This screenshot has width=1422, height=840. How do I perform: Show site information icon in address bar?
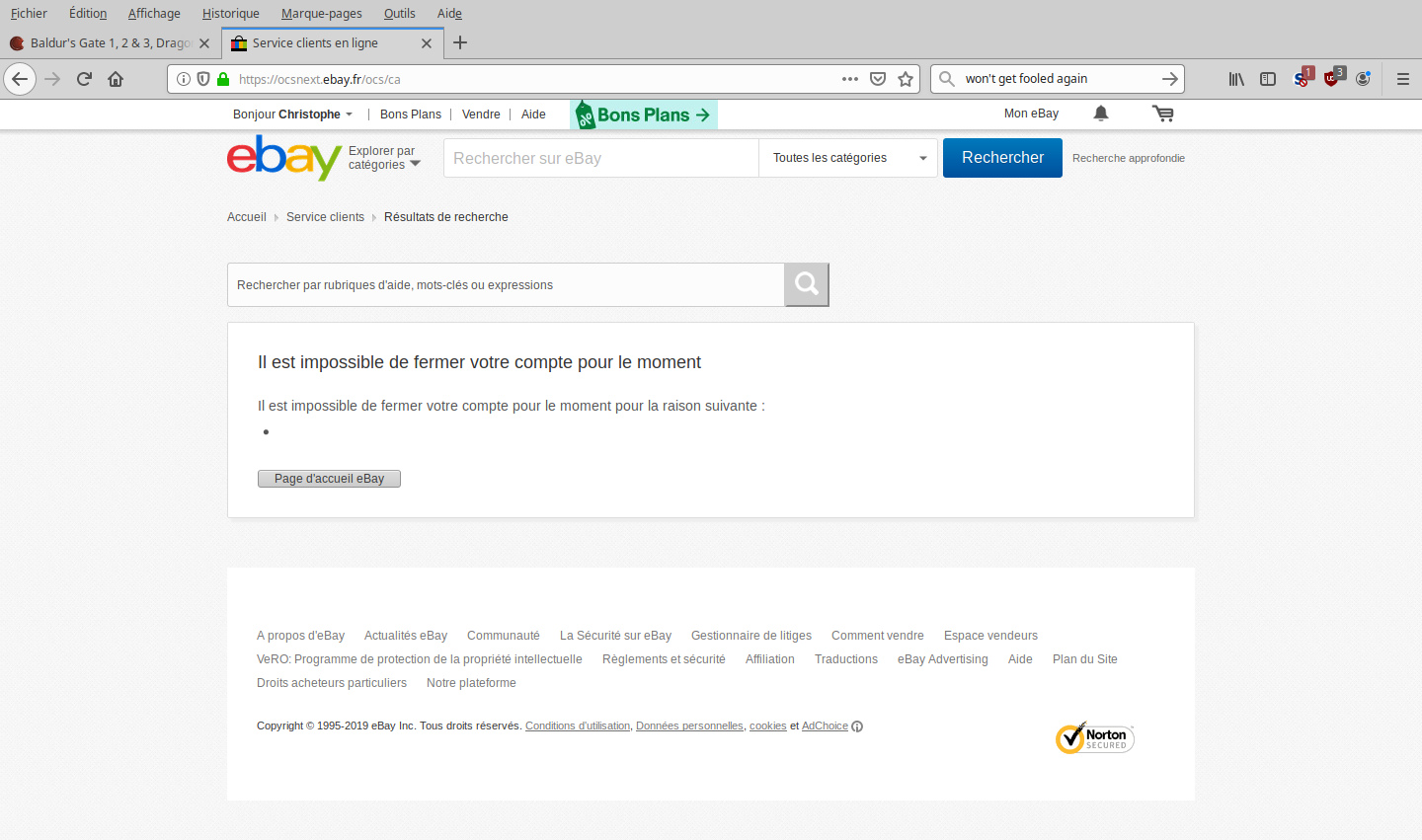[184, 79]
